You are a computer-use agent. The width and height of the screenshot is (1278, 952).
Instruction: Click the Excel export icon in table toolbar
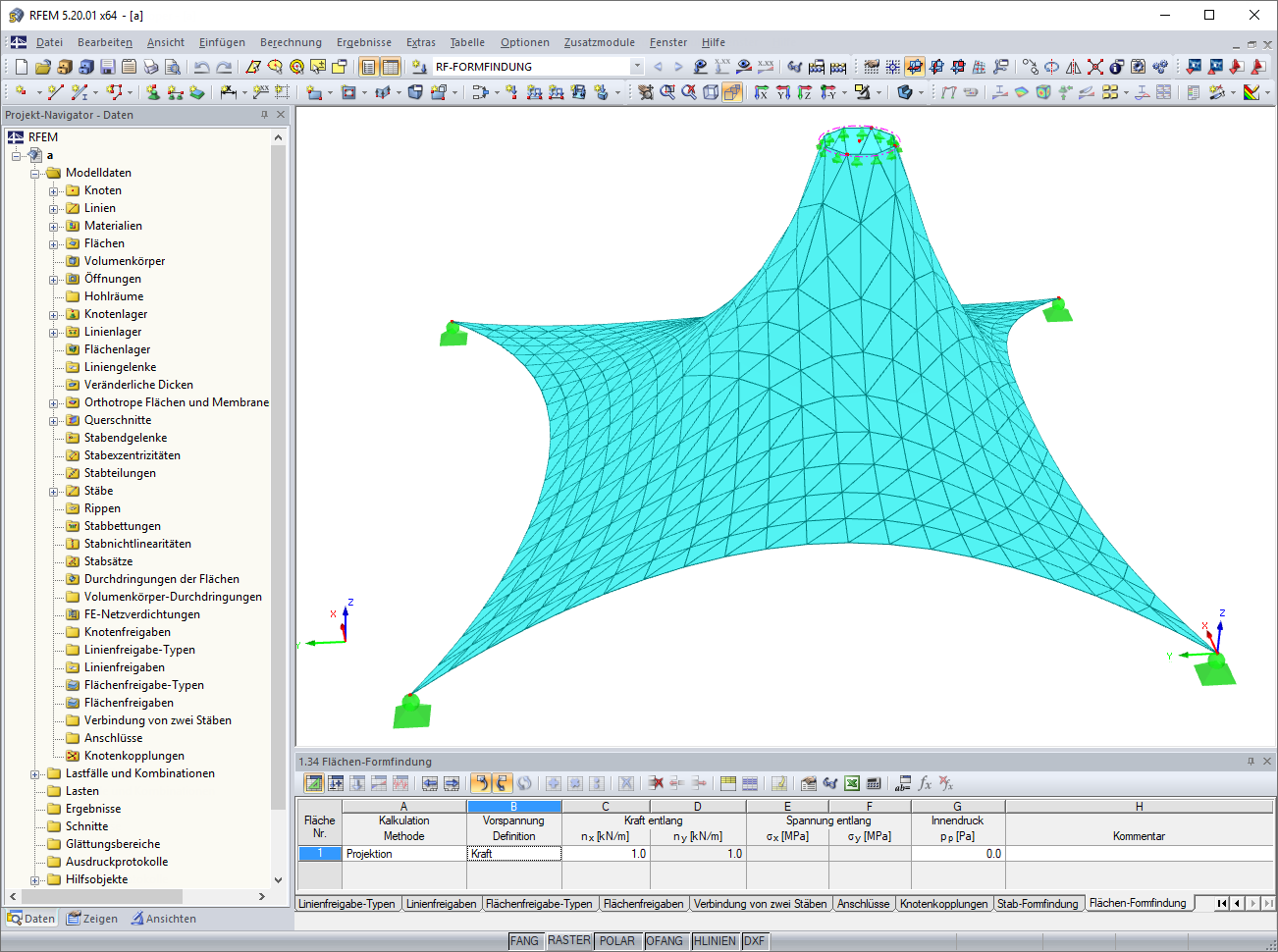pyautogui.click(x=852, y=783)
